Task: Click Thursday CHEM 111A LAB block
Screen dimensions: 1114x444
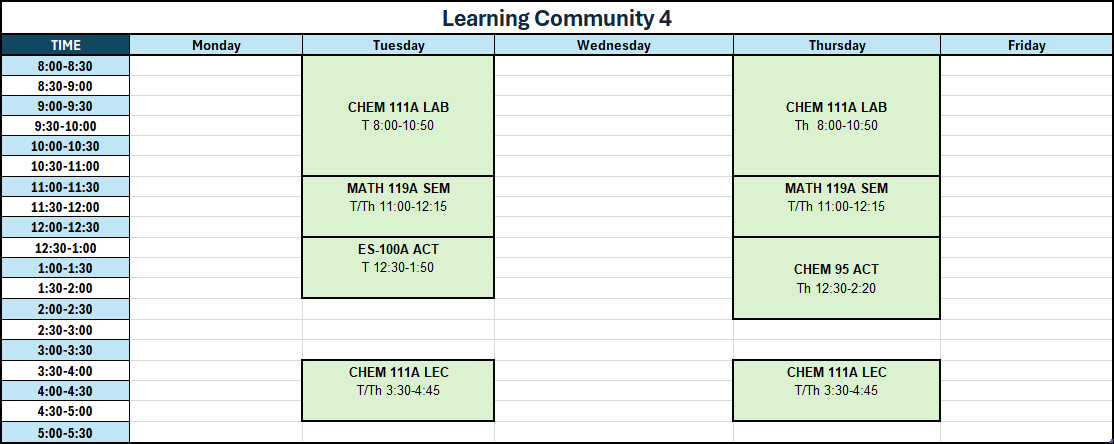Action: [x=837, y=116]
